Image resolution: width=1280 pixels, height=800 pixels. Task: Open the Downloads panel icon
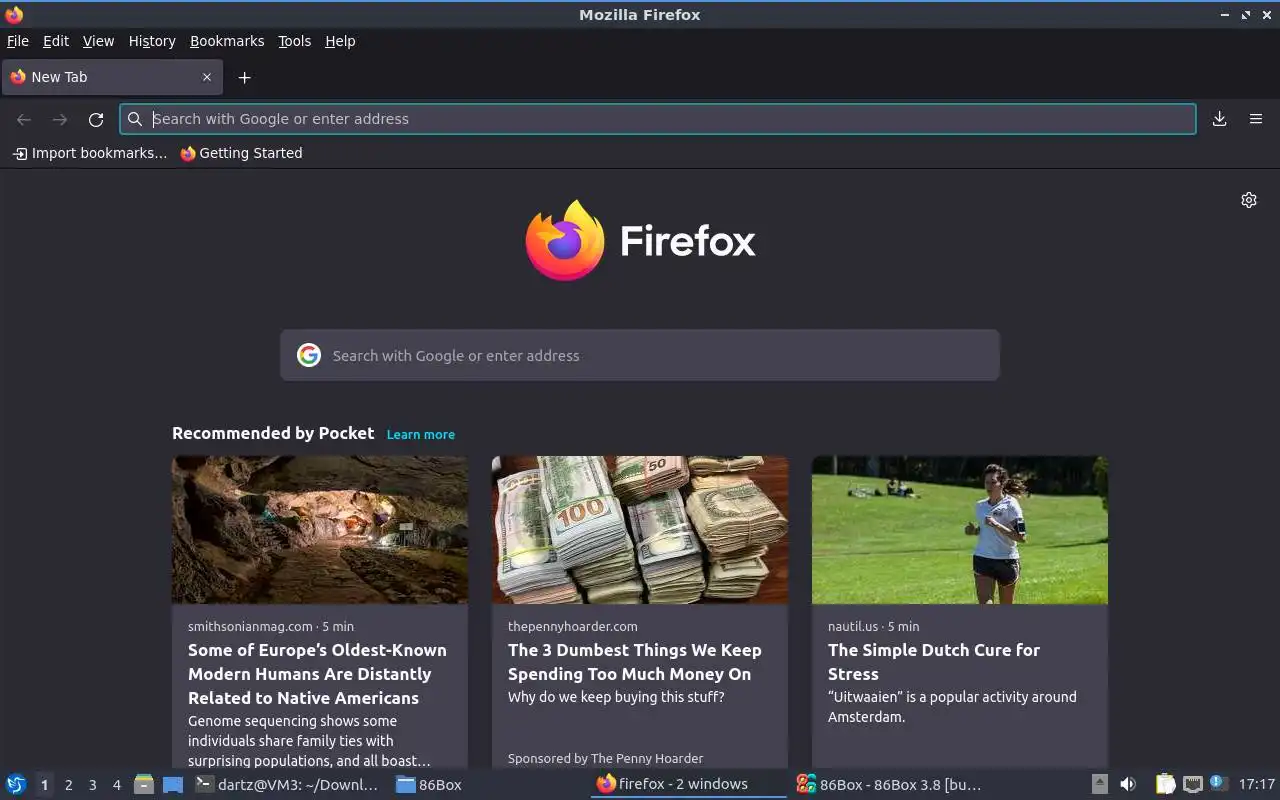(x=1219, y=119)
